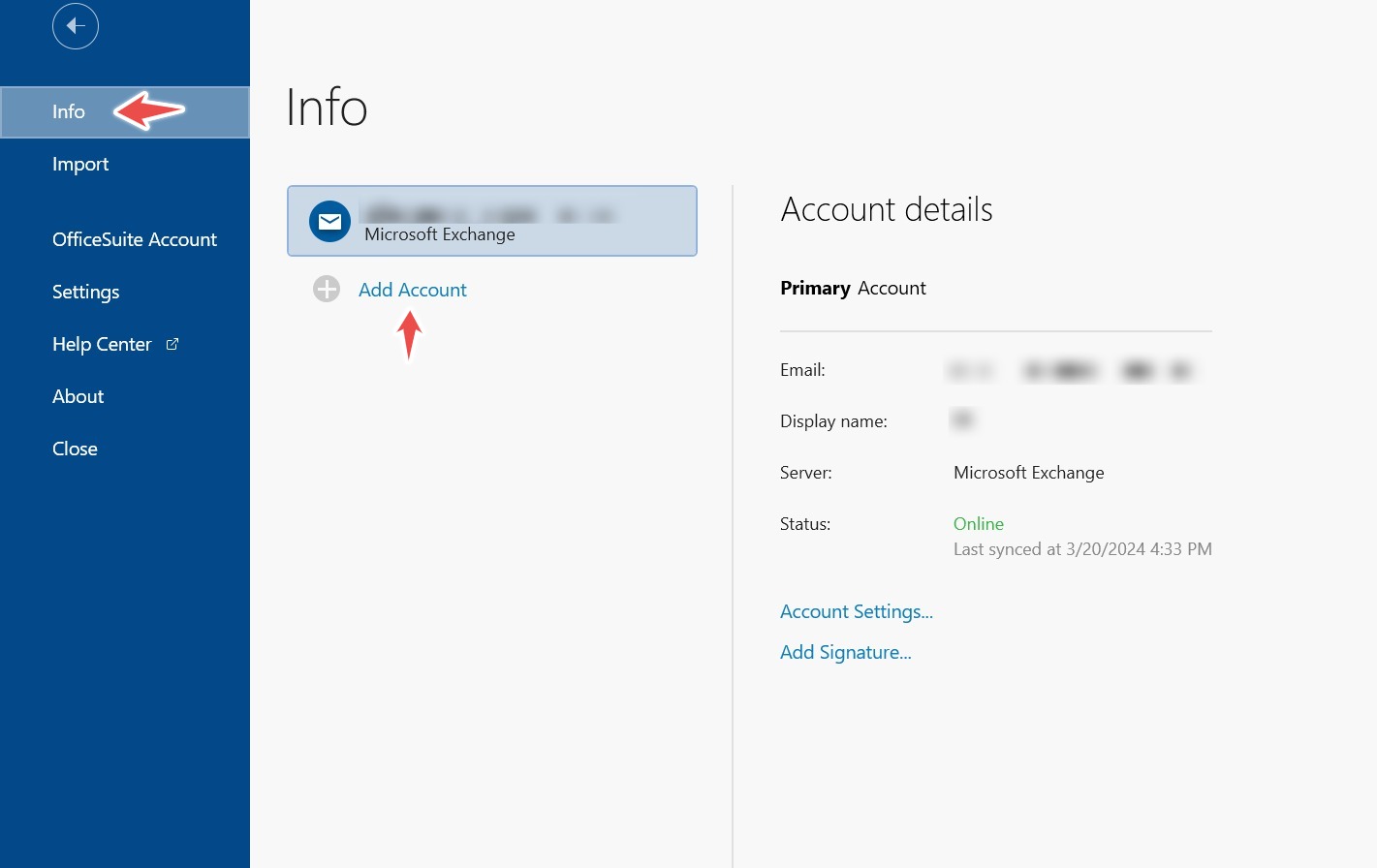The image size is (1377, 868).
Task: Click the Server value Microsoft Exchange
Action: (1029, 473)
